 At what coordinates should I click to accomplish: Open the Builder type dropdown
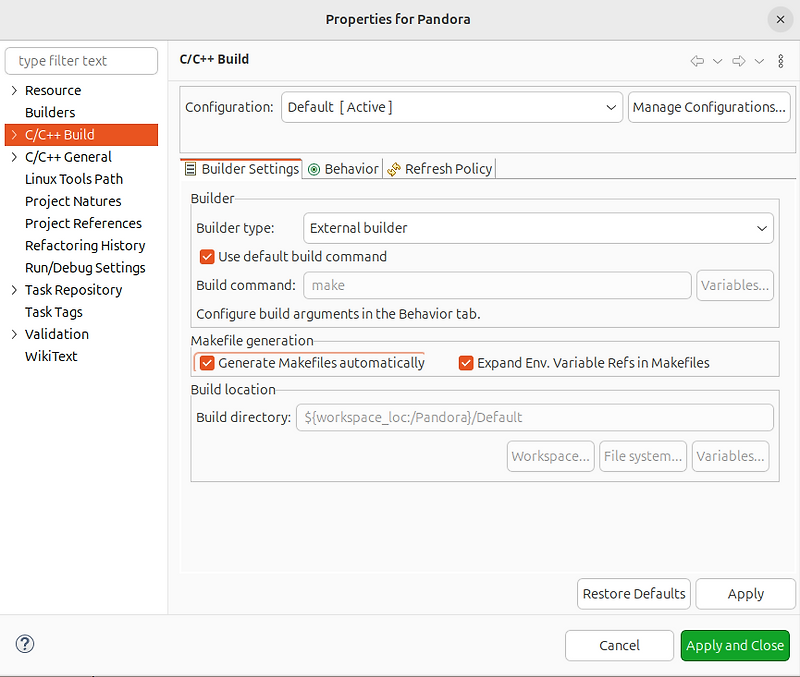(538, 228)
